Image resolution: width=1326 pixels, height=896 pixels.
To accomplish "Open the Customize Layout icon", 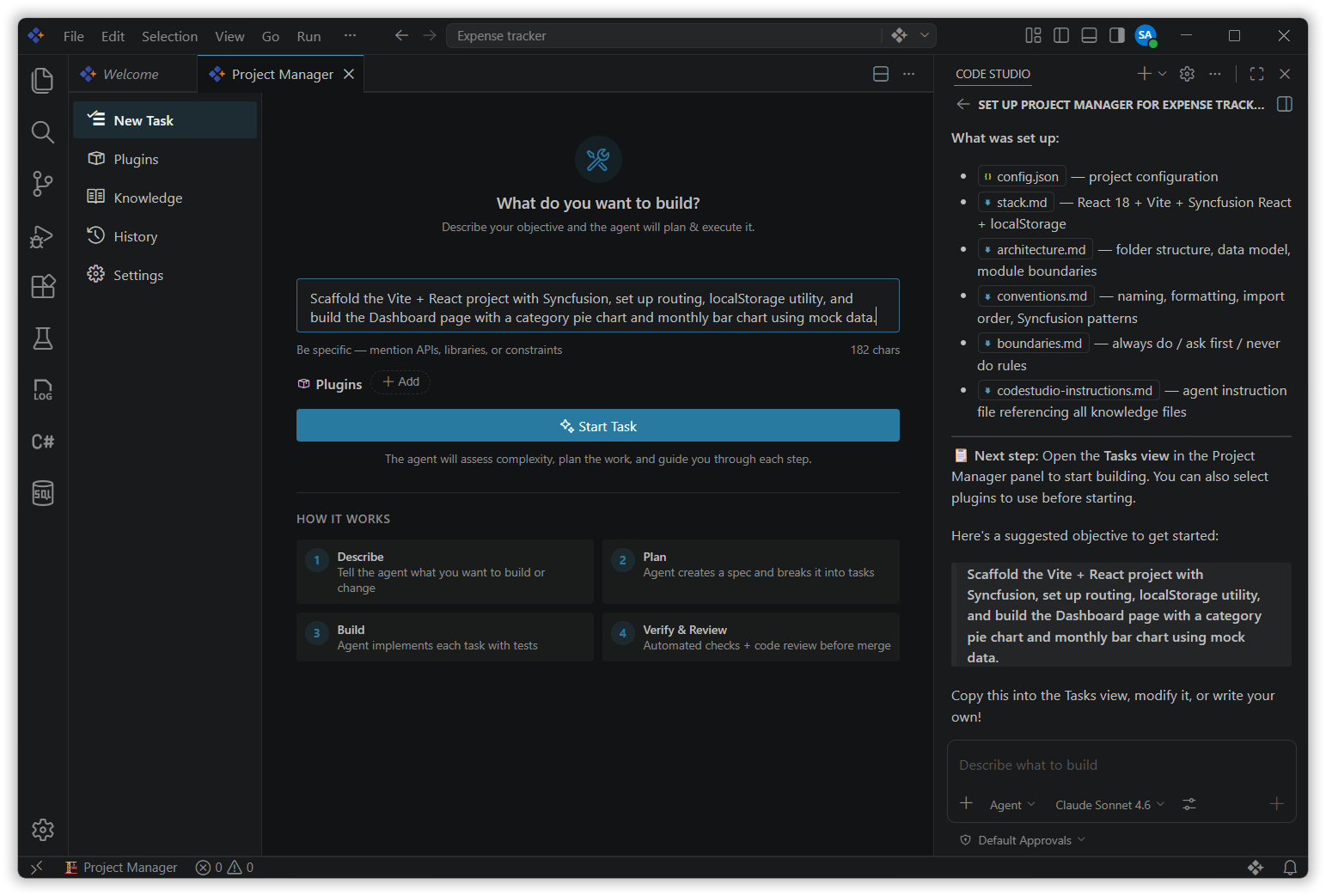I will coord(1033,35).
